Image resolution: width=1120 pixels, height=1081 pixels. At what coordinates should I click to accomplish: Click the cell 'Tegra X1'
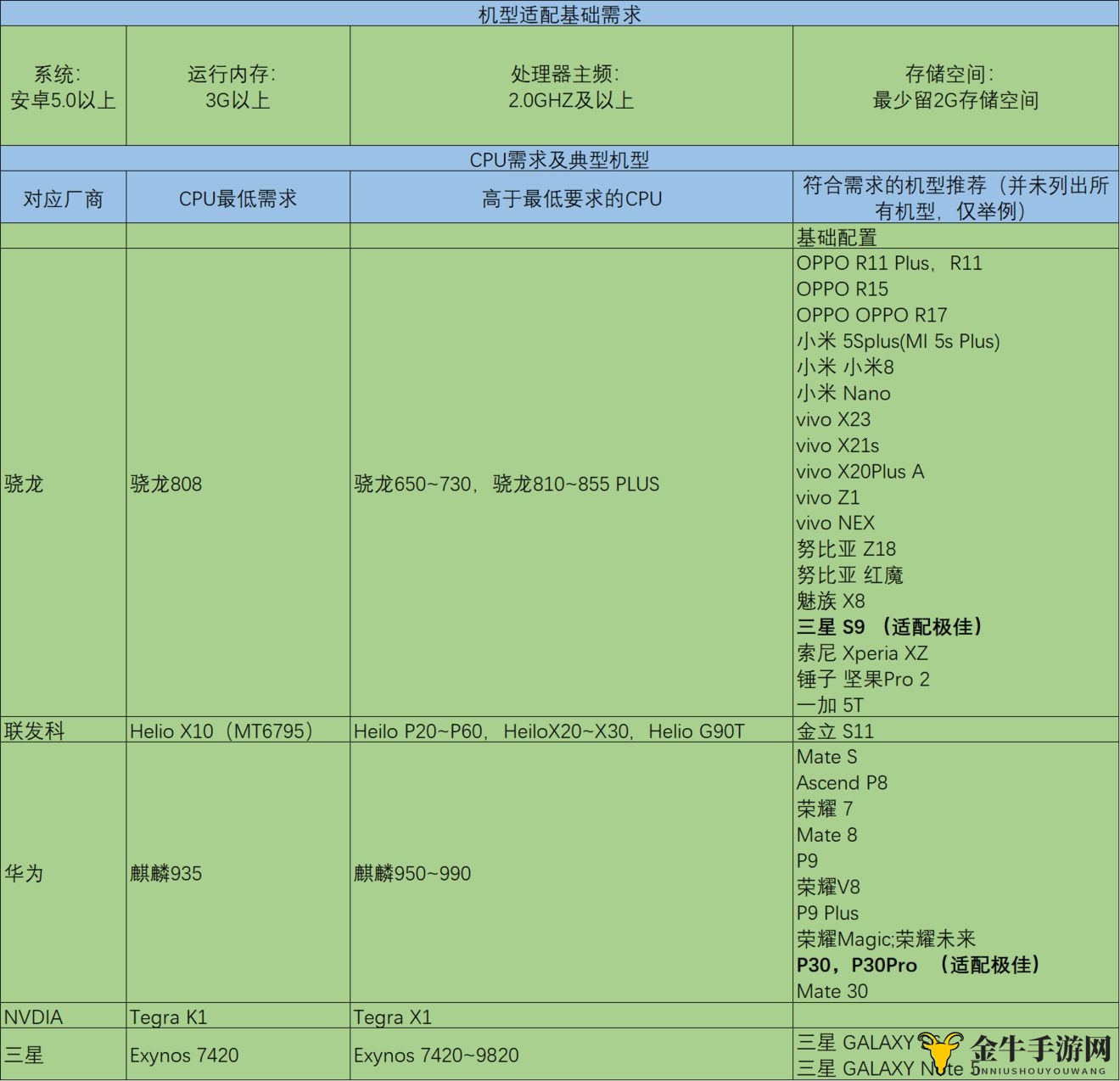tap(571, 1016)
